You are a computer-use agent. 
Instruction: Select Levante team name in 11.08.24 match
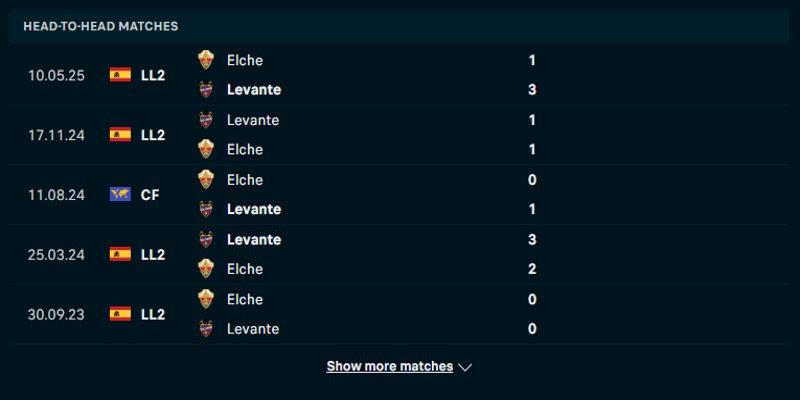[254, 209]
